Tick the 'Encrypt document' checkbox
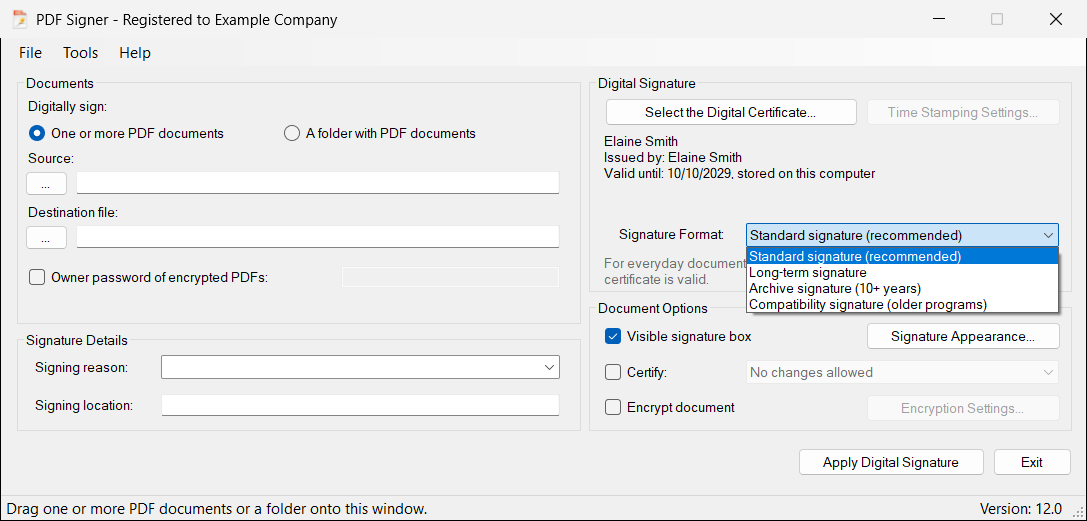This screenshot has width=1087, height=521. [x=613, y=407]
